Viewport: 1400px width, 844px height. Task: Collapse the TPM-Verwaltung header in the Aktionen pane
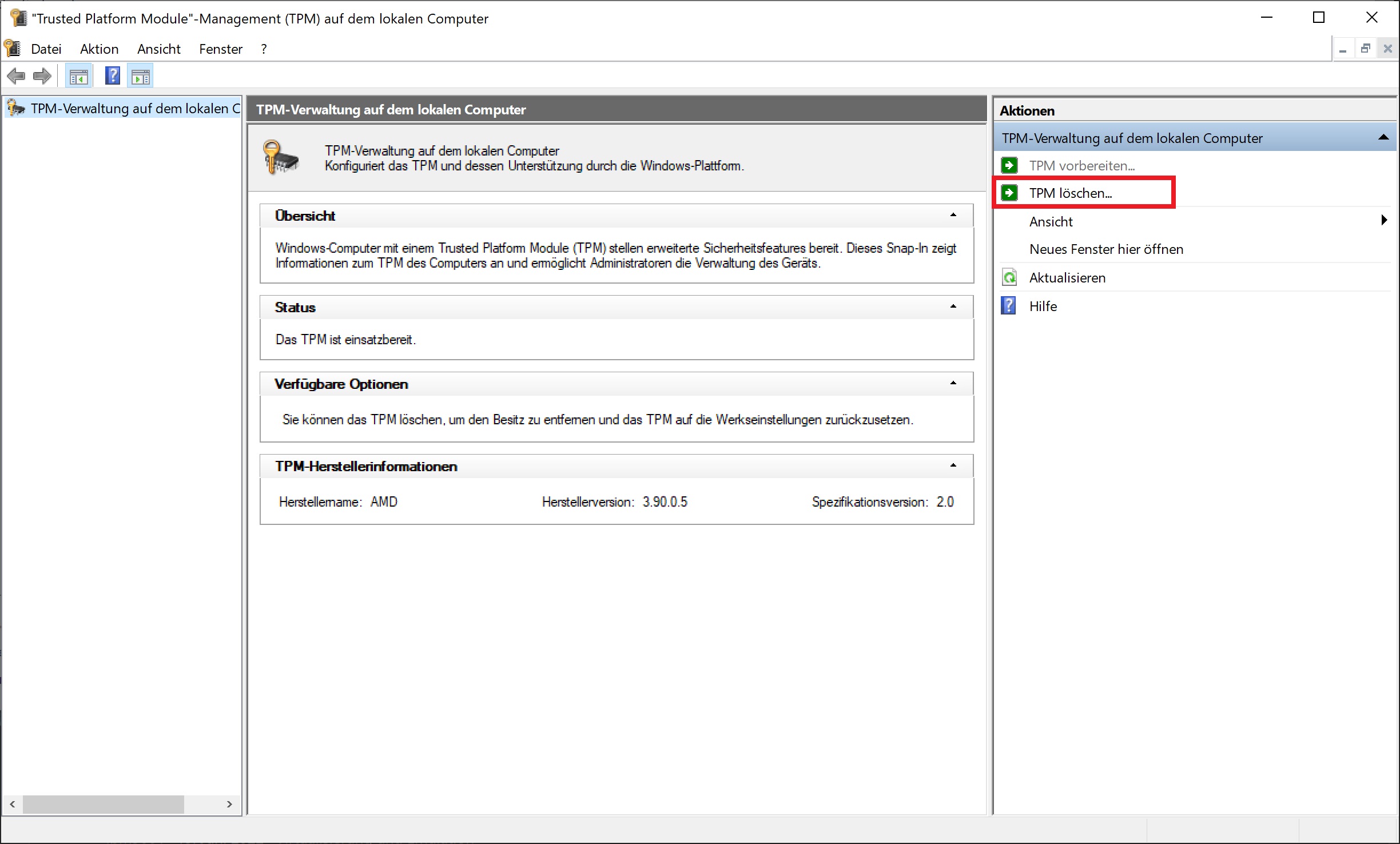1383,138
